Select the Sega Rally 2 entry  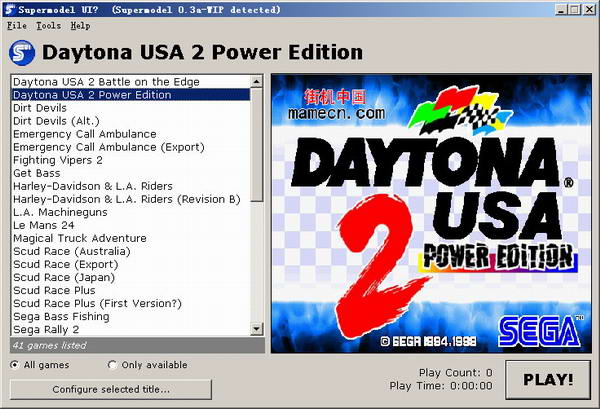point(131,329)
